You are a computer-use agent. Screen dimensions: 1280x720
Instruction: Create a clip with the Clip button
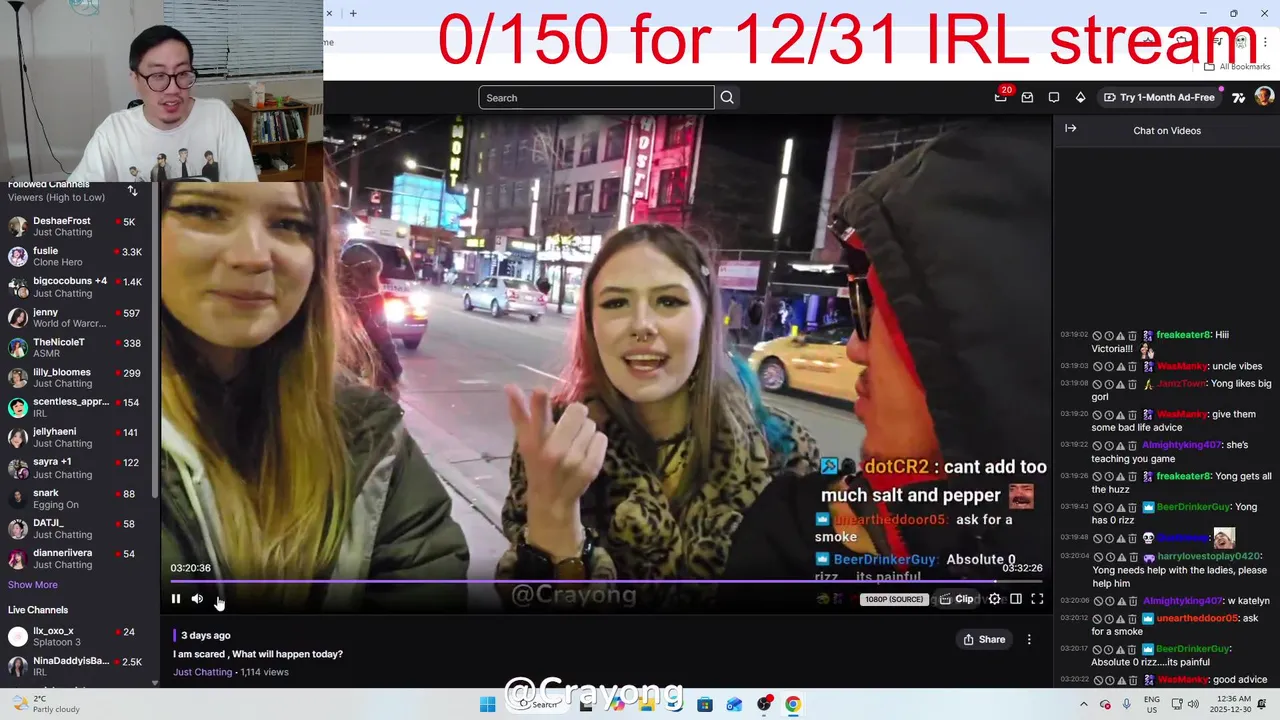(956, 599)
